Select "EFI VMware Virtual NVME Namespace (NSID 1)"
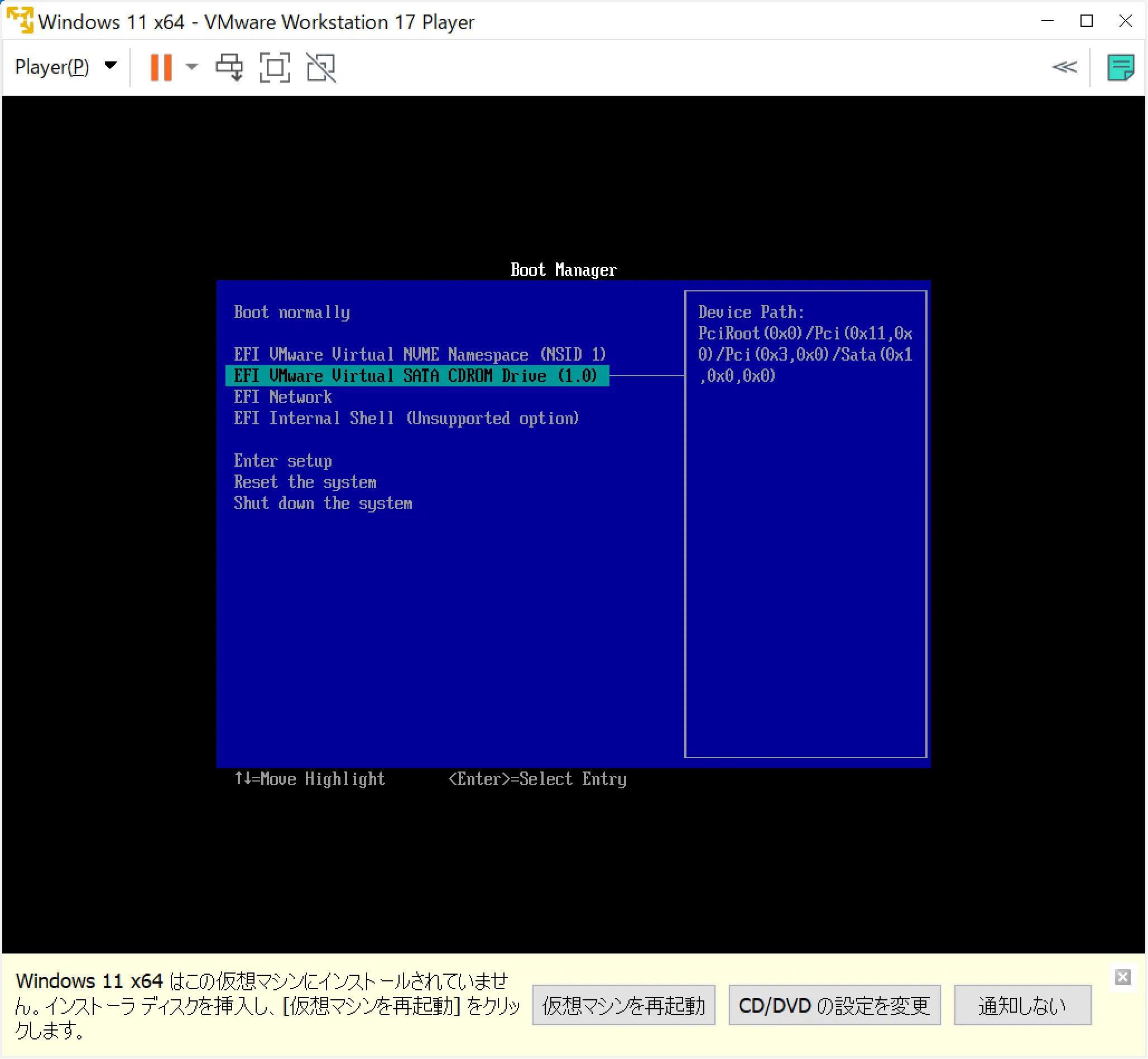Screen dimensions: 1148x1059 419,354
